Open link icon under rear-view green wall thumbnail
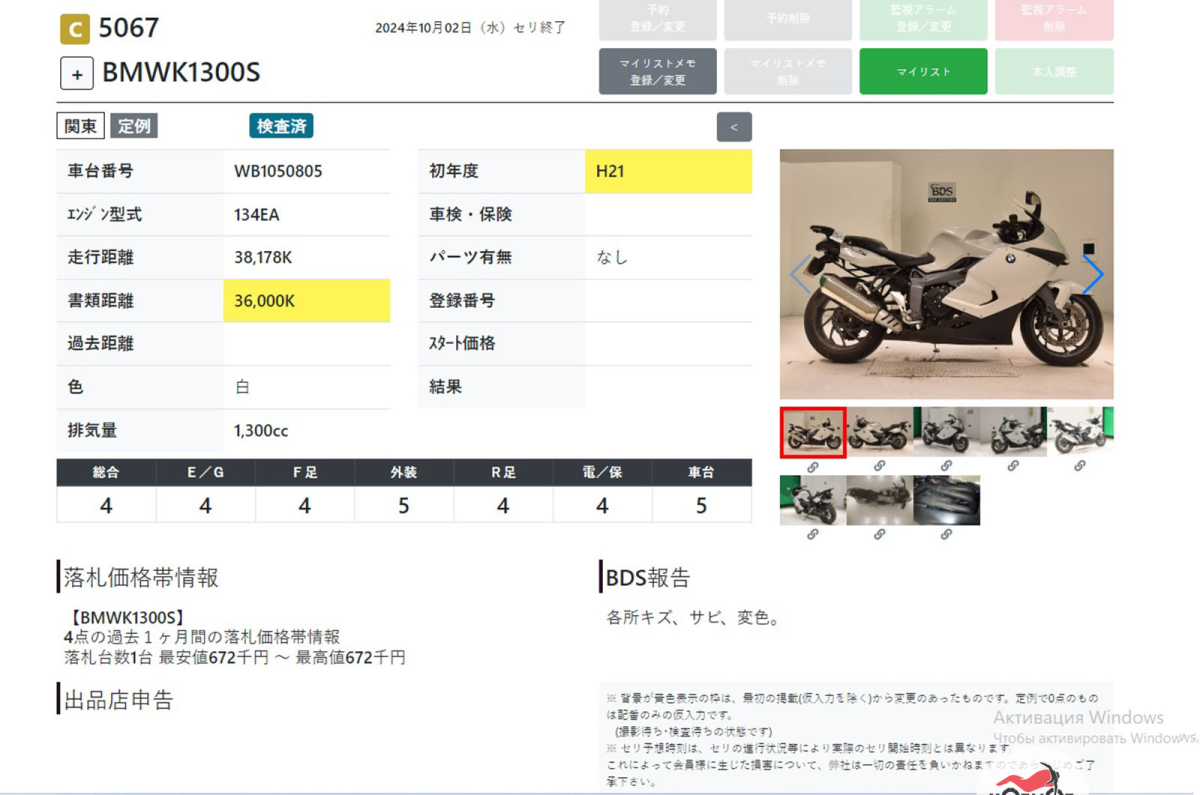1200x795 pixels. point(813,535)
